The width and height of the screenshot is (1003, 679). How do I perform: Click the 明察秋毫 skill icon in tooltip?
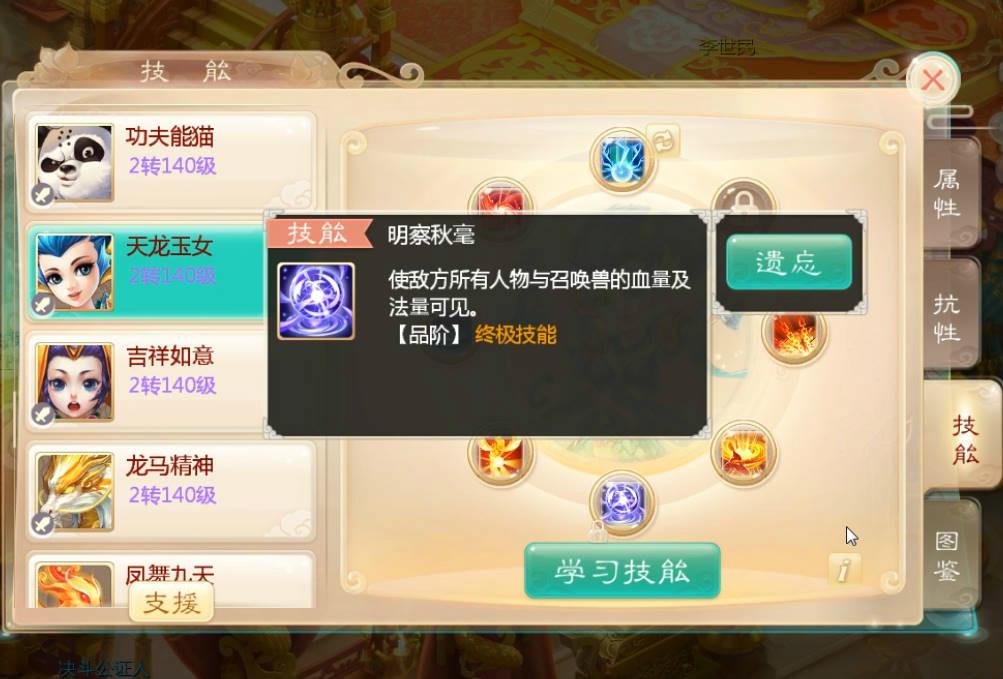[316, 301]
